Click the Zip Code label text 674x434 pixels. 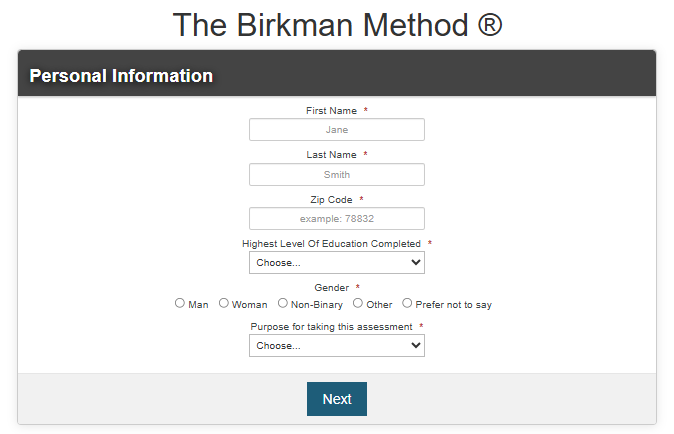click(x=331, y=200)
